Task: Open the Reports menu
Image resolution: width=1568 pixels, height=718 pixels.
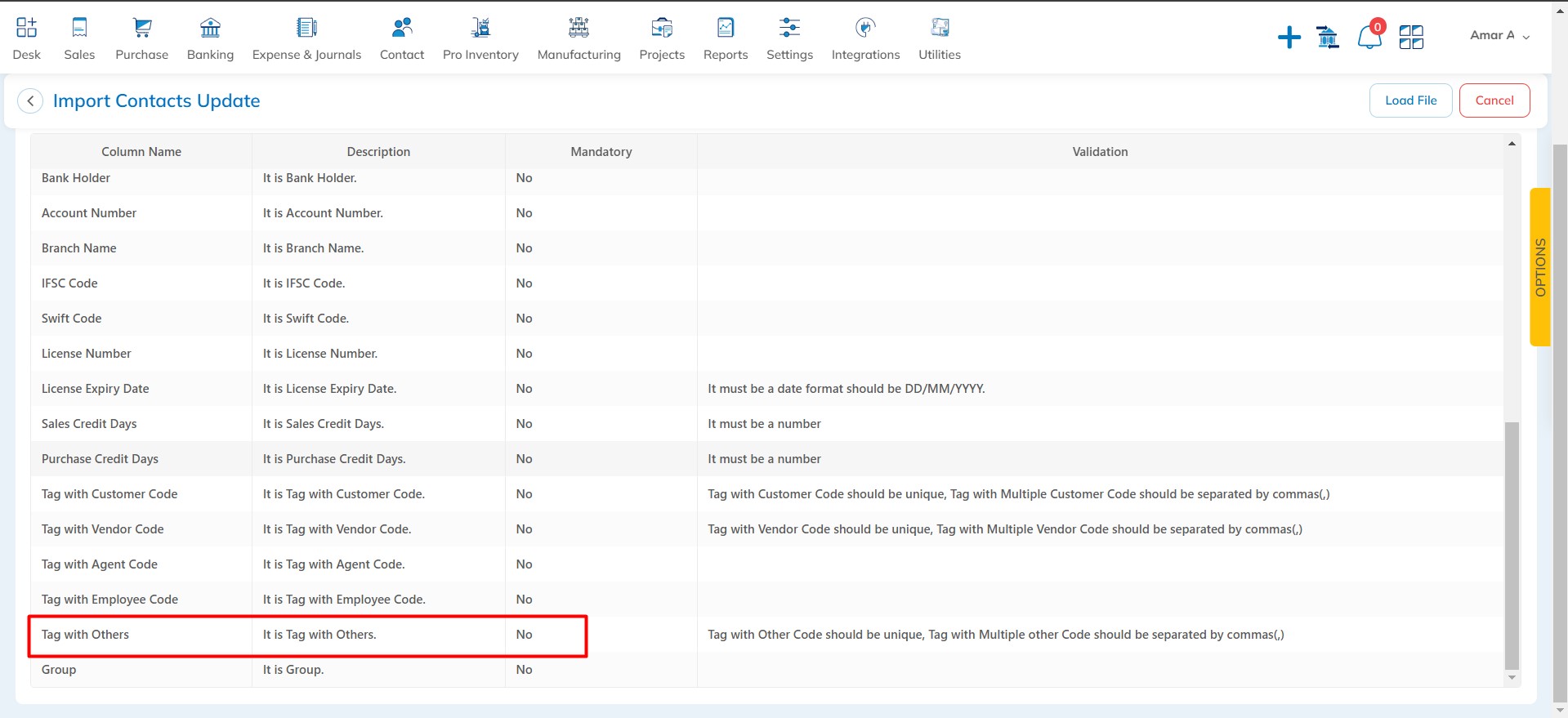Action: pyautogui.click(x=726, y=38)
